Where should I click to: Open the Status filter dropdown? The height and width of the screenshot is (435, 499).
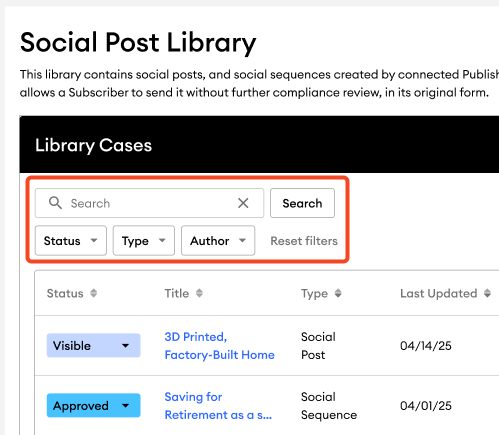tap(71, 241)
